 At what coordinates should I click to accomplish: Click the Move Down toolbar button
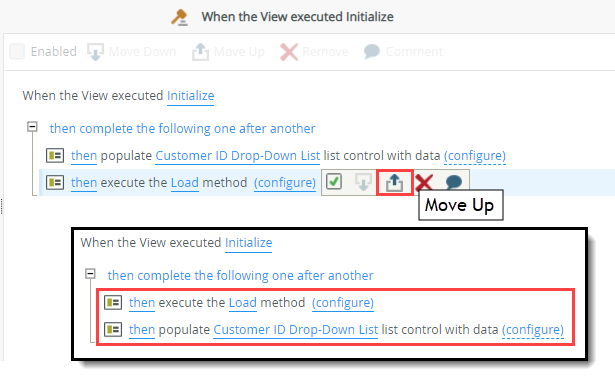(x=131, y=52)
